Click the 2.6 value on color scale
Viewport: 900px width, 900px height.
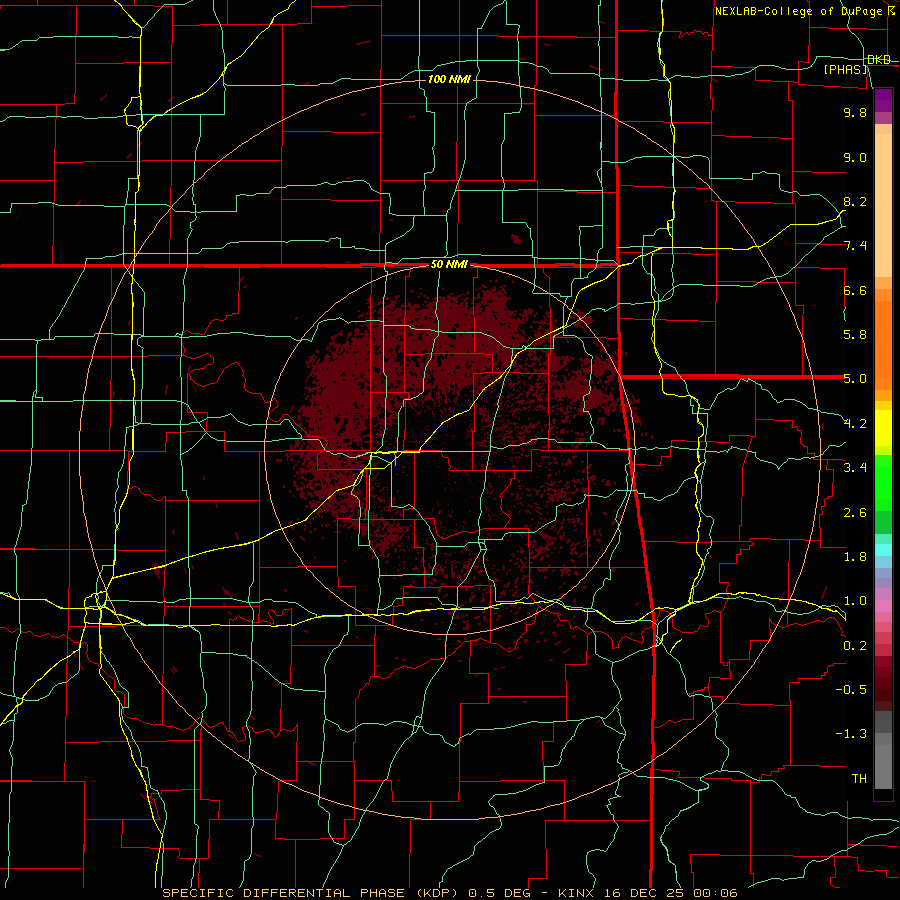(855, 513)
